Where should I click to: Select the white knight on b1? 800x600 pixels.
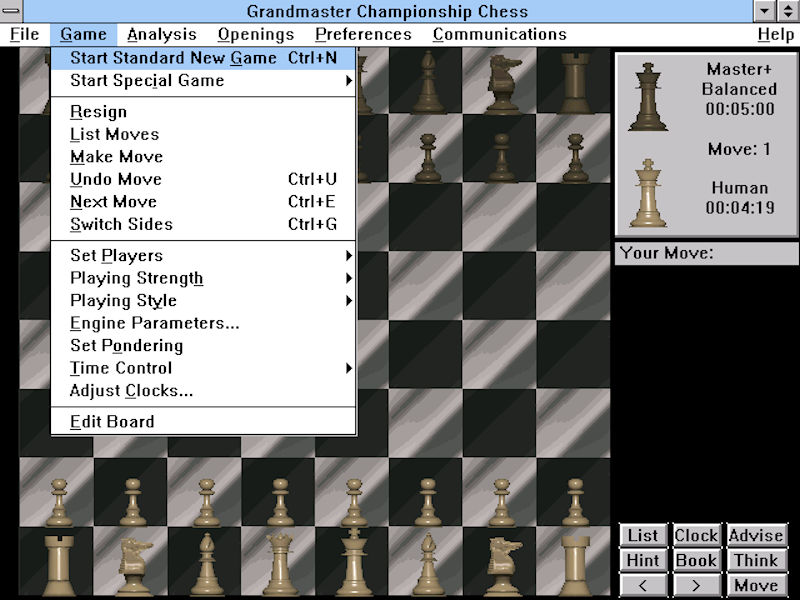[x=134, y=566]
